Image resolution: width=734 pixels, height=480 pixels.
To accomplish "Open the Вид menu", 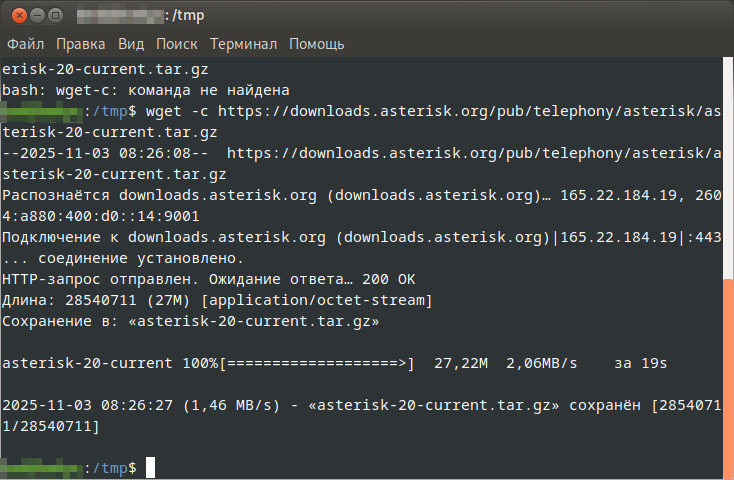I will click(131, 44).
